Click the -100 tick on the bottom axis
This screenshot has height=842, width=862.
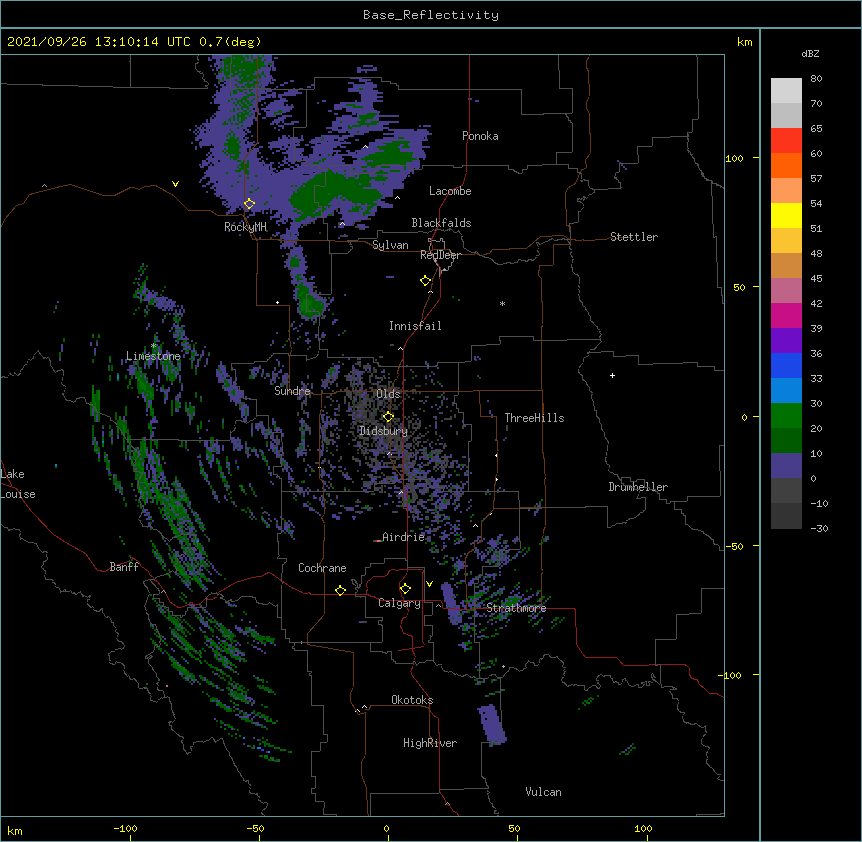click(126, 828)
